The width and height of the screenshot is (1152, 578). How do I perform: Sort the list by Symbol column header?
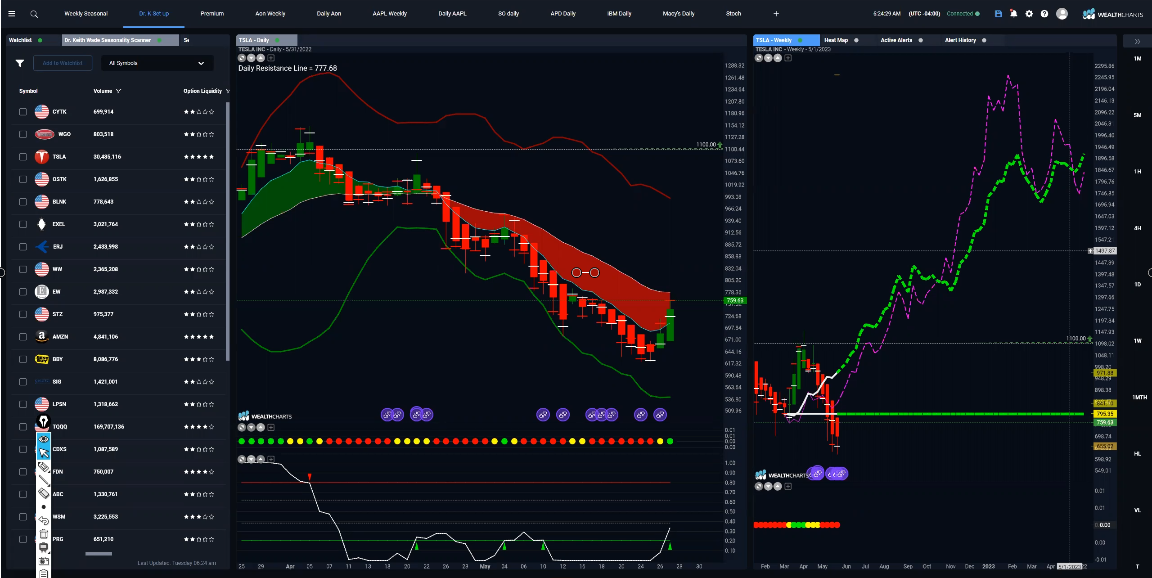click(x=29, y=91)
